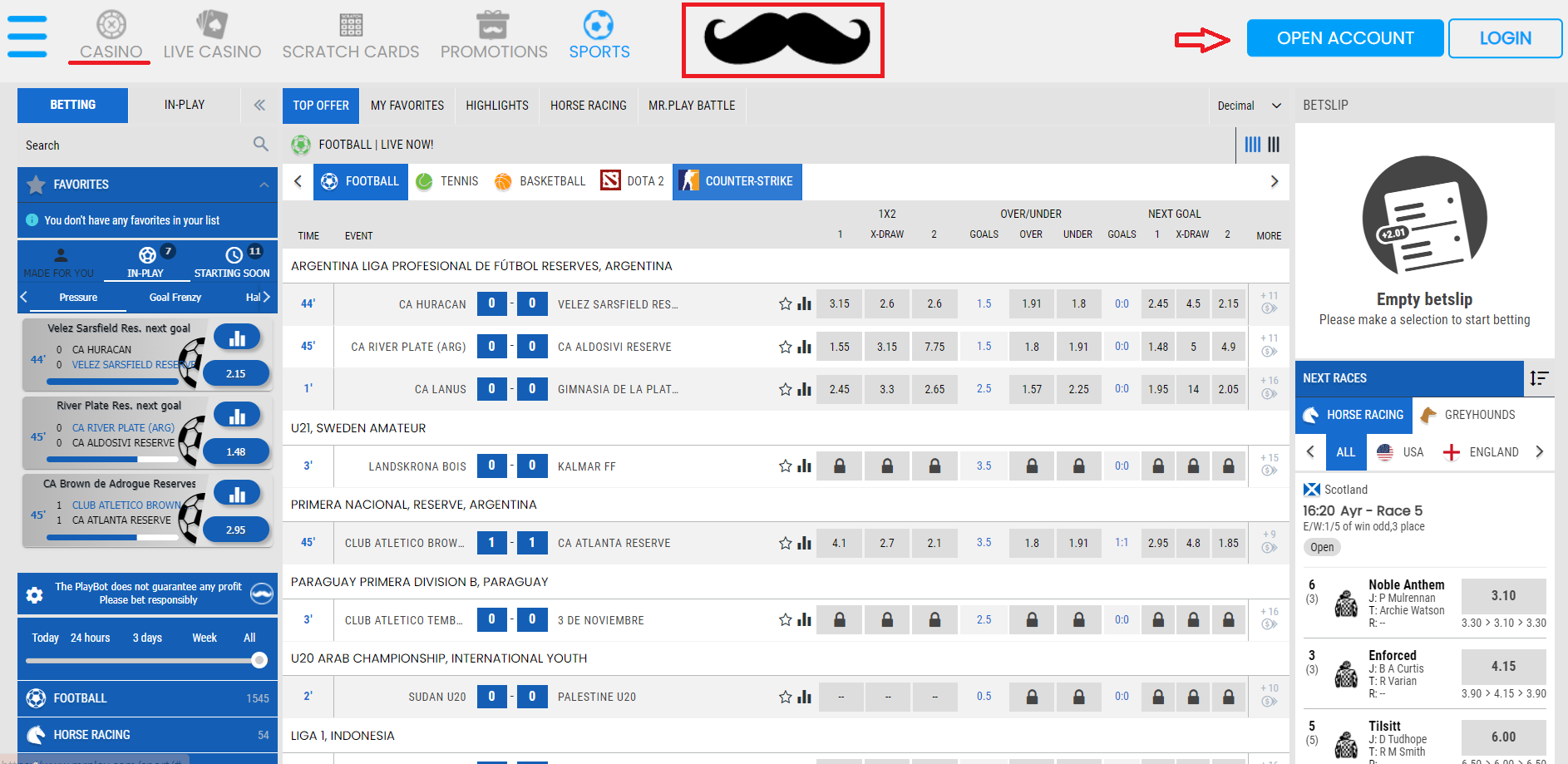Open the Horse Racing sidebar item
The image size is (1568, 764).
147,735
